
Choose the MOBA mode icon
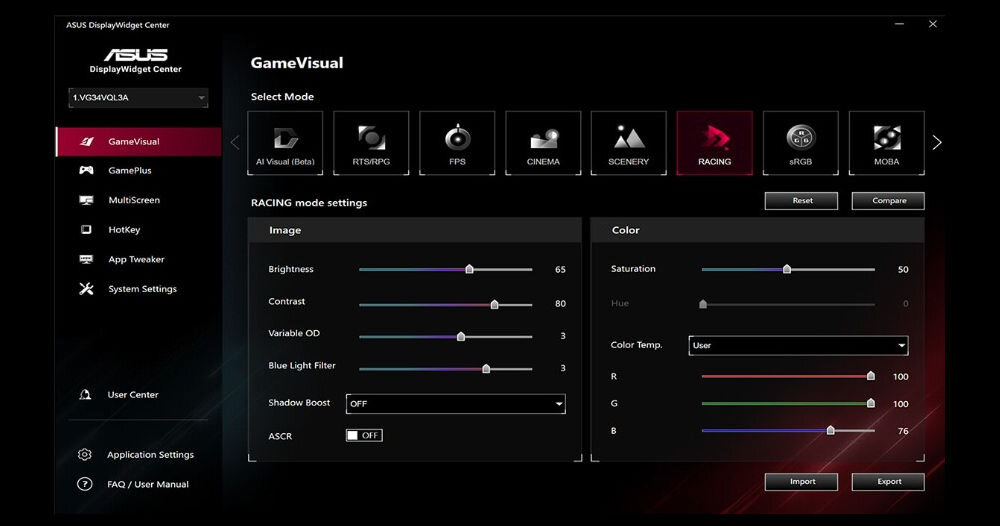[x=886, y=143]
